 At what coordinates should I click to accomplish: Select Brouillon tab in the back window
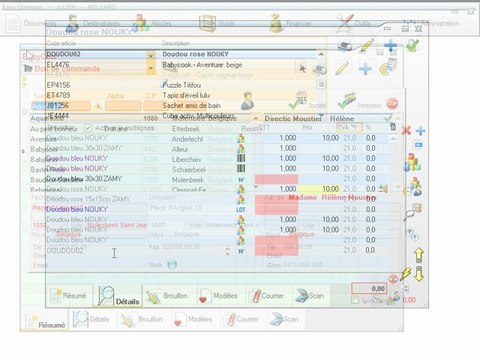tap(143, 320)
